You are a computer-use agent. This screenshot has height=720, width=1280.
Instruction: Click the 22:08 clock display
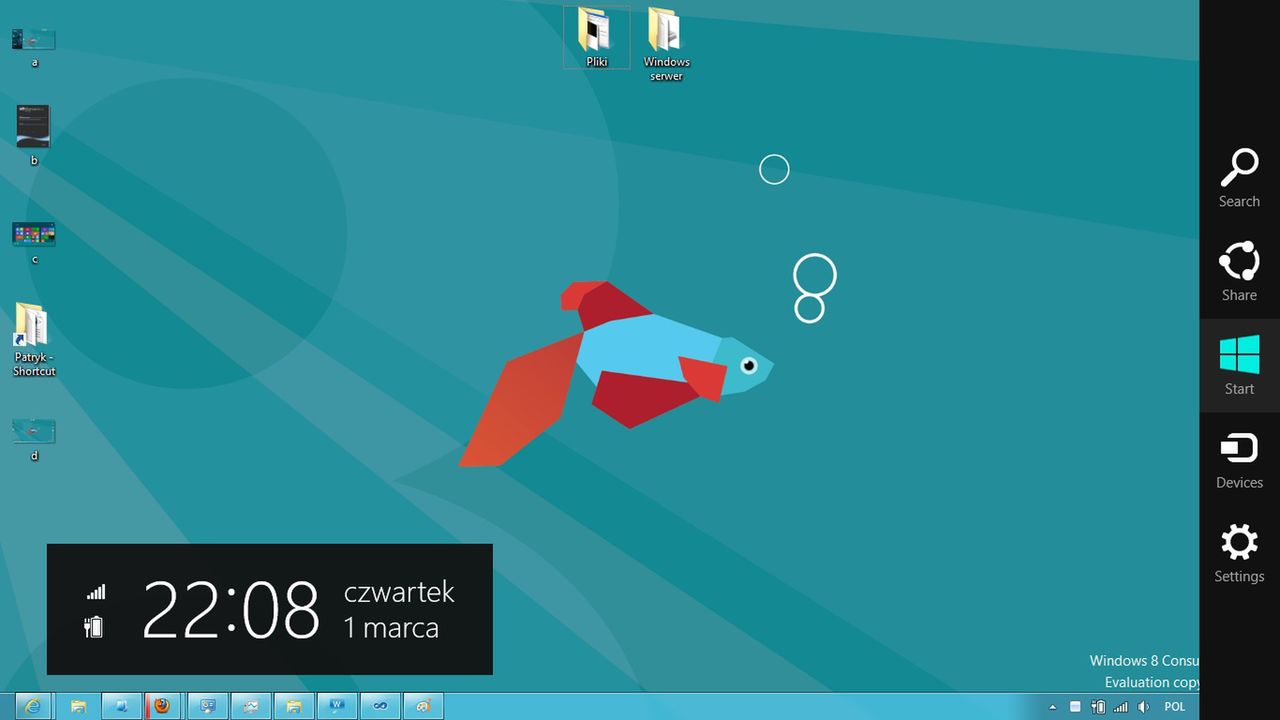pos(231,610)
